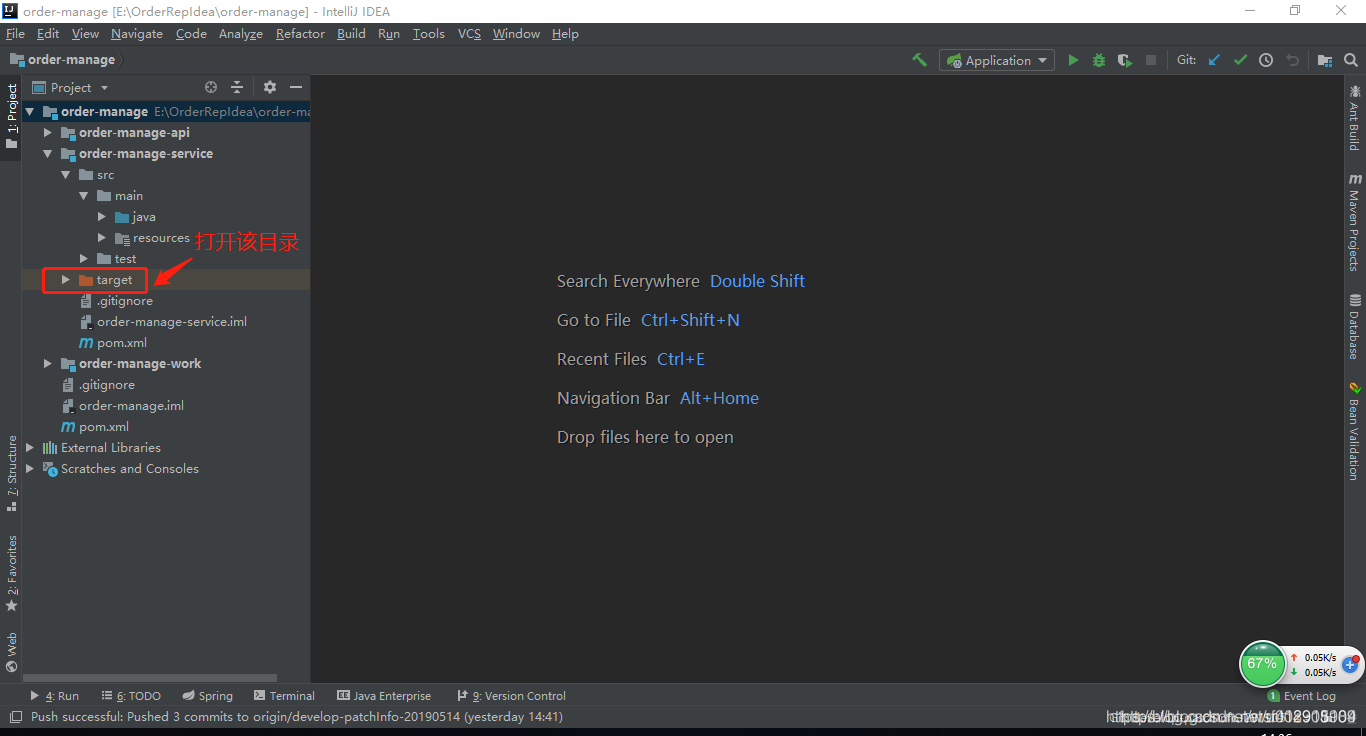Open the Navigate menu
The image size is (1366, 736).
[x=137, y=34]
